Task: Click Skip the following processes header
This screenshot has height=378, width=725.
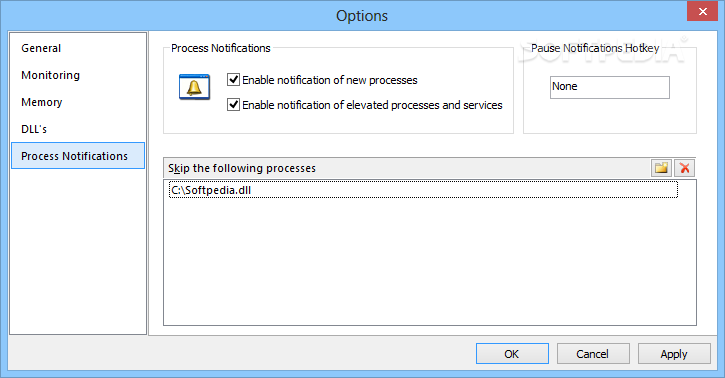Action: pos(242,168)
